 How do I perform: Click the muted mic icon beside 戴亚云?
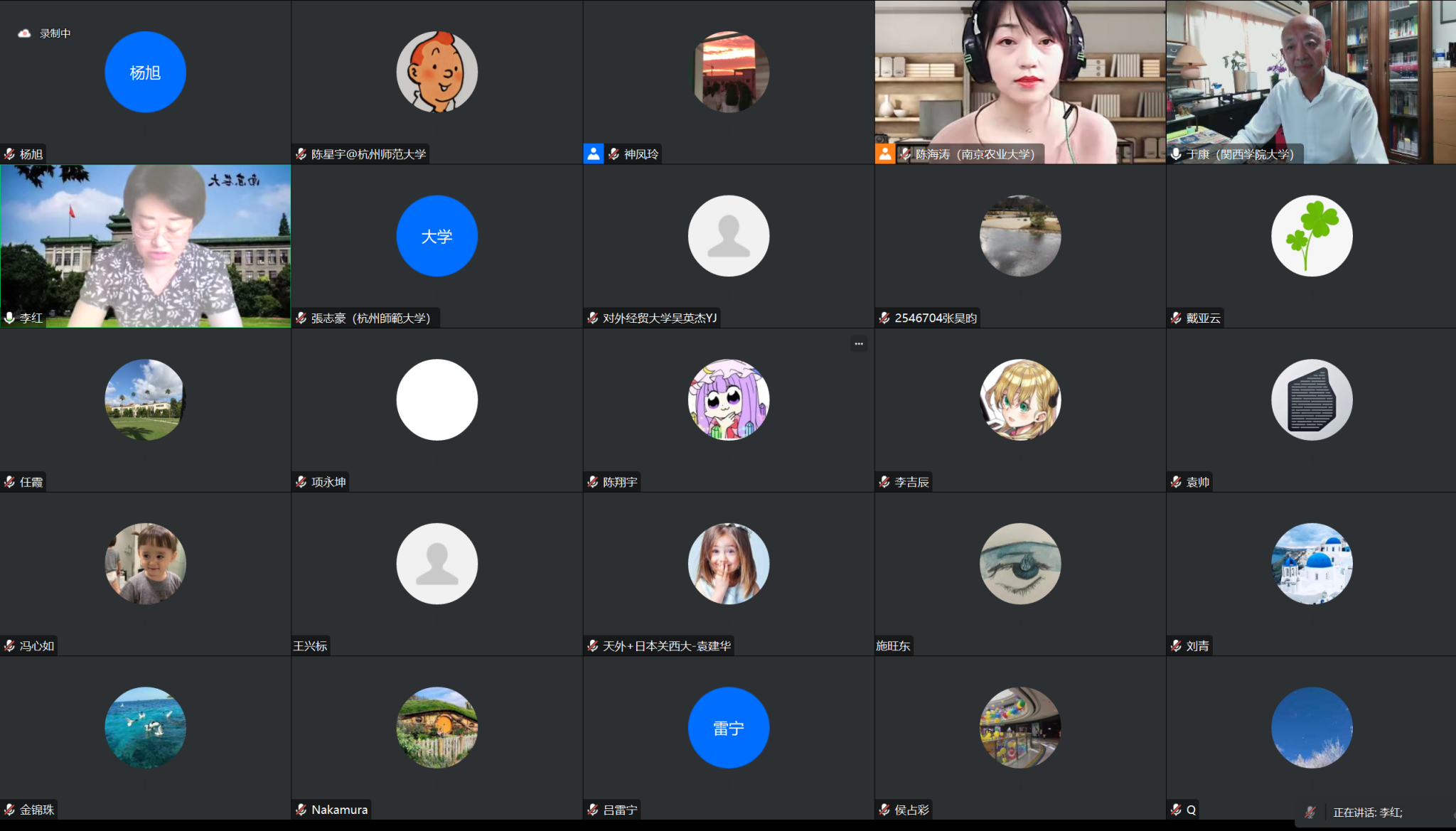(x=1177, y=318)
